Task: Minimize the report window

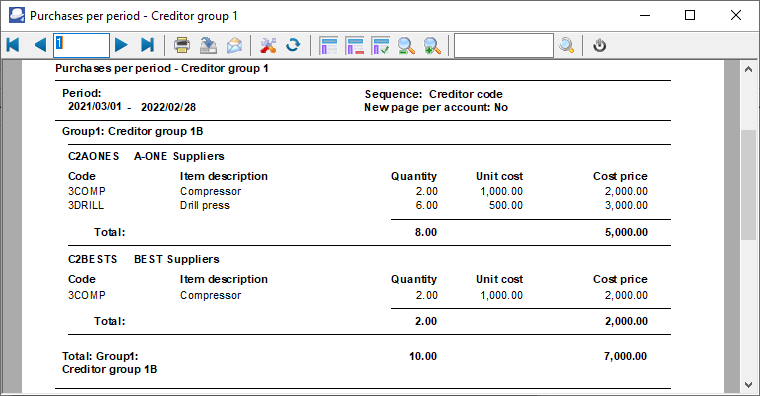Action: [645, 16]
